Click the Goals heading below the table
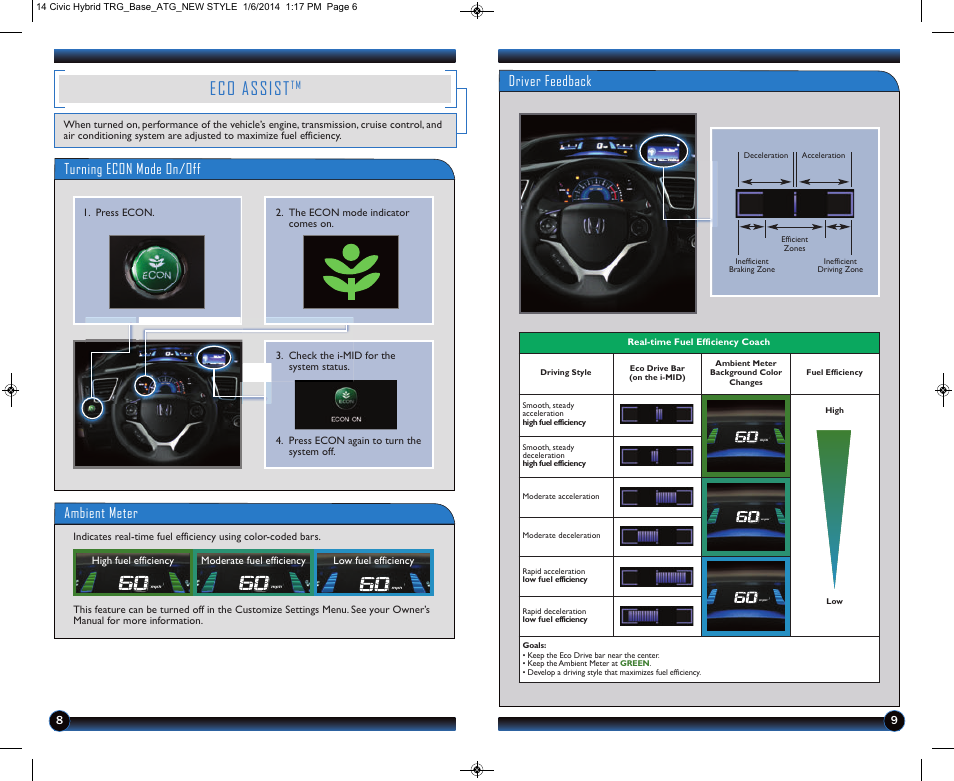This screenshot has height=781, width=954. point(534,645)
